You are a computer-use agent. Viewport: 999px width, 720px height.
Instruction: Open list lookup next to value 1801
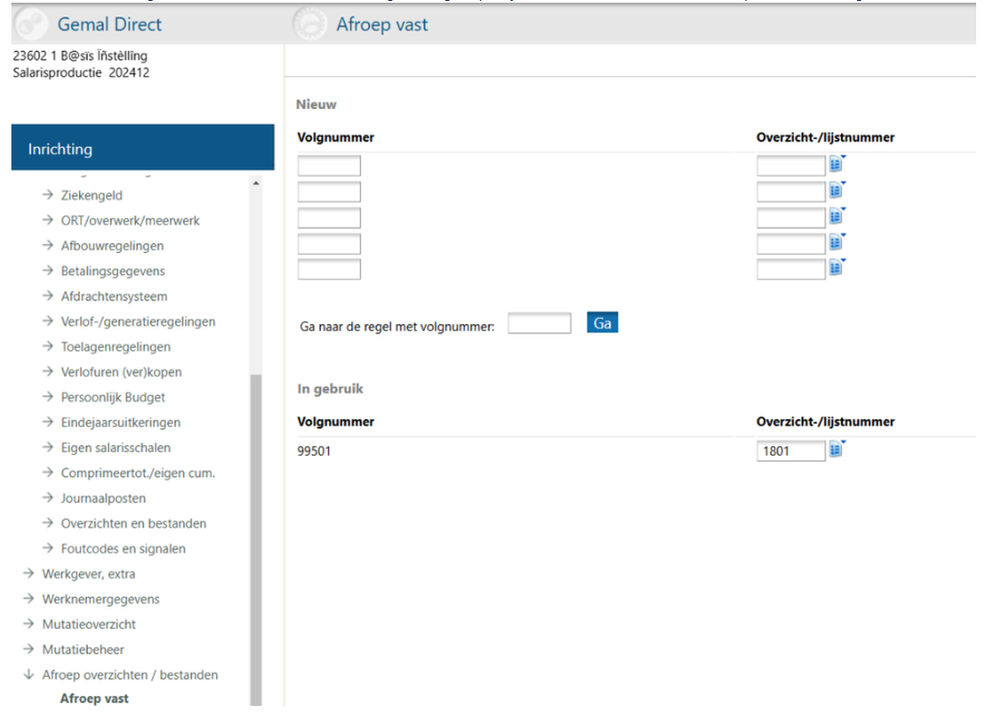click(x=836, y=450)
